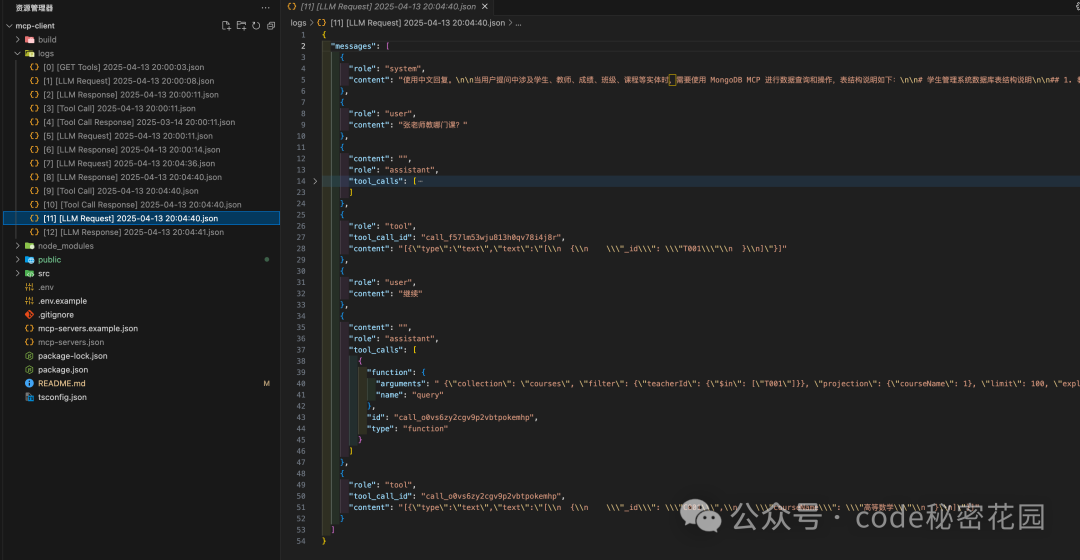Click the logs breadcrumb segment

(298, 23)
